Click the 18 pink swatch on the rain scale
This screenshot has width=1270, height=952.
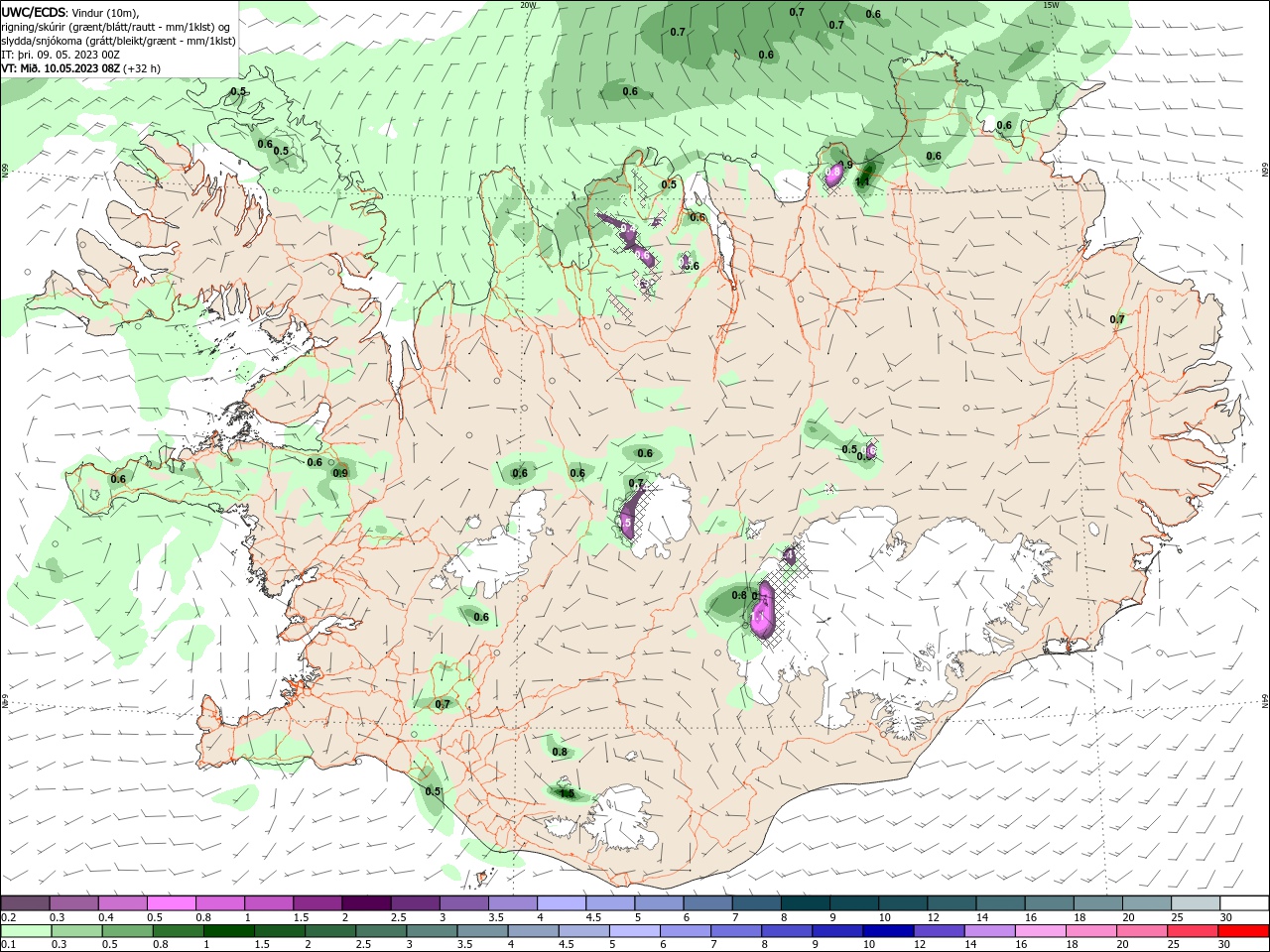point(1092,931)
